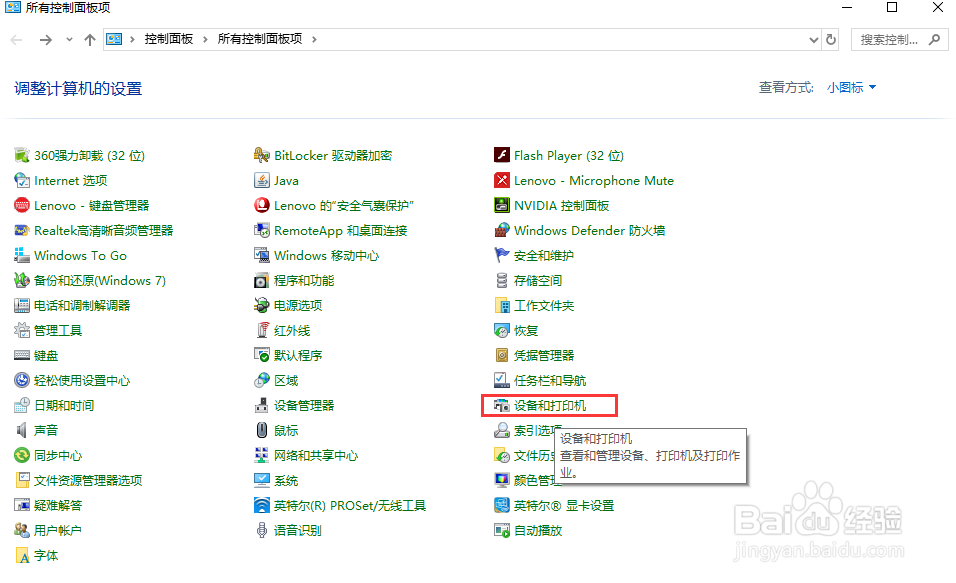Go up one level with up arrow
The height and width of the screenshot is (583, 956).
coord(90,40)
